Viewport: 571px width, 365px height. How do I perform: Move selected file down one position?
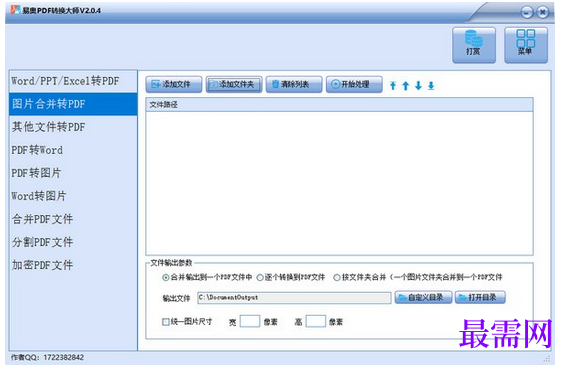click(418, 86)
